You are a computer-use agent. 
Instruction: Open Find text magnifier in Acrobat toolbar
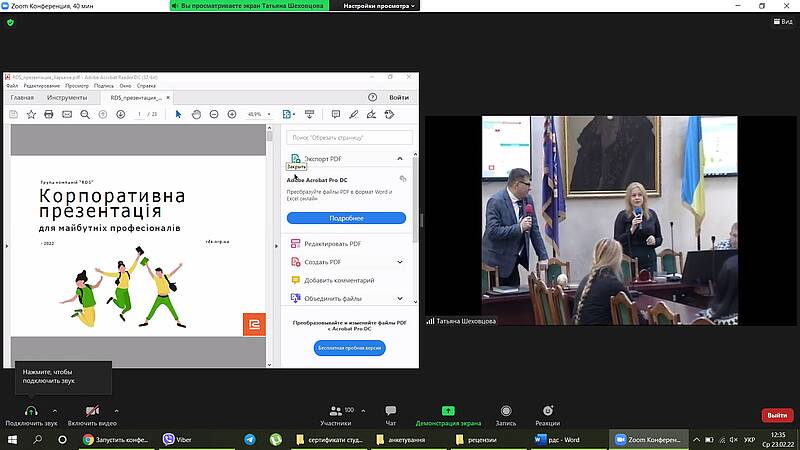pos(85,114)
